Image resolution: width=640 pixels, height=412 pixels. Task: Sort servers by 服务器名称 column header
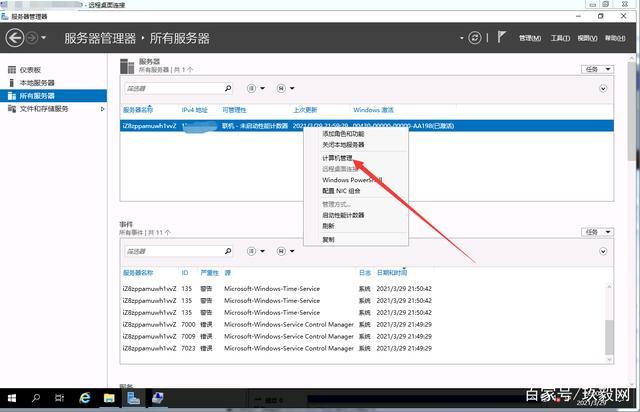point(138,110)
